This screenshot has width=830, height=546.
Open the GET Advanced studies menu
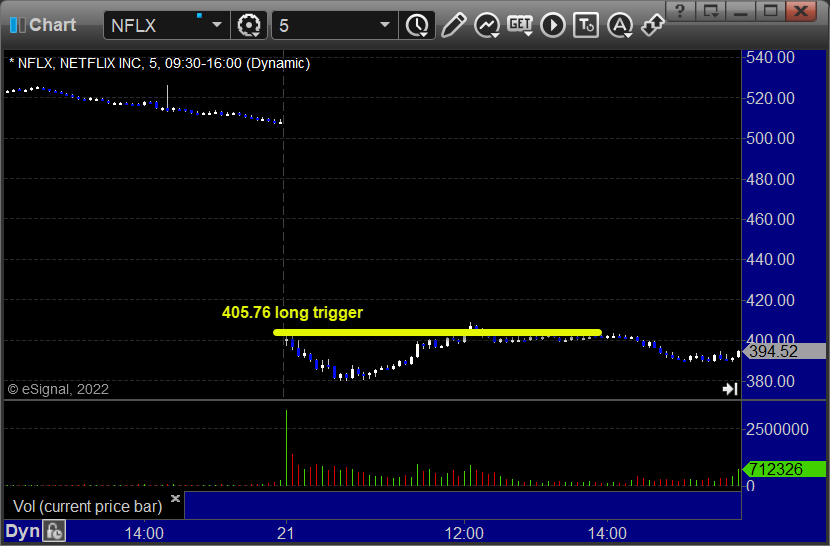click(520, 25)
